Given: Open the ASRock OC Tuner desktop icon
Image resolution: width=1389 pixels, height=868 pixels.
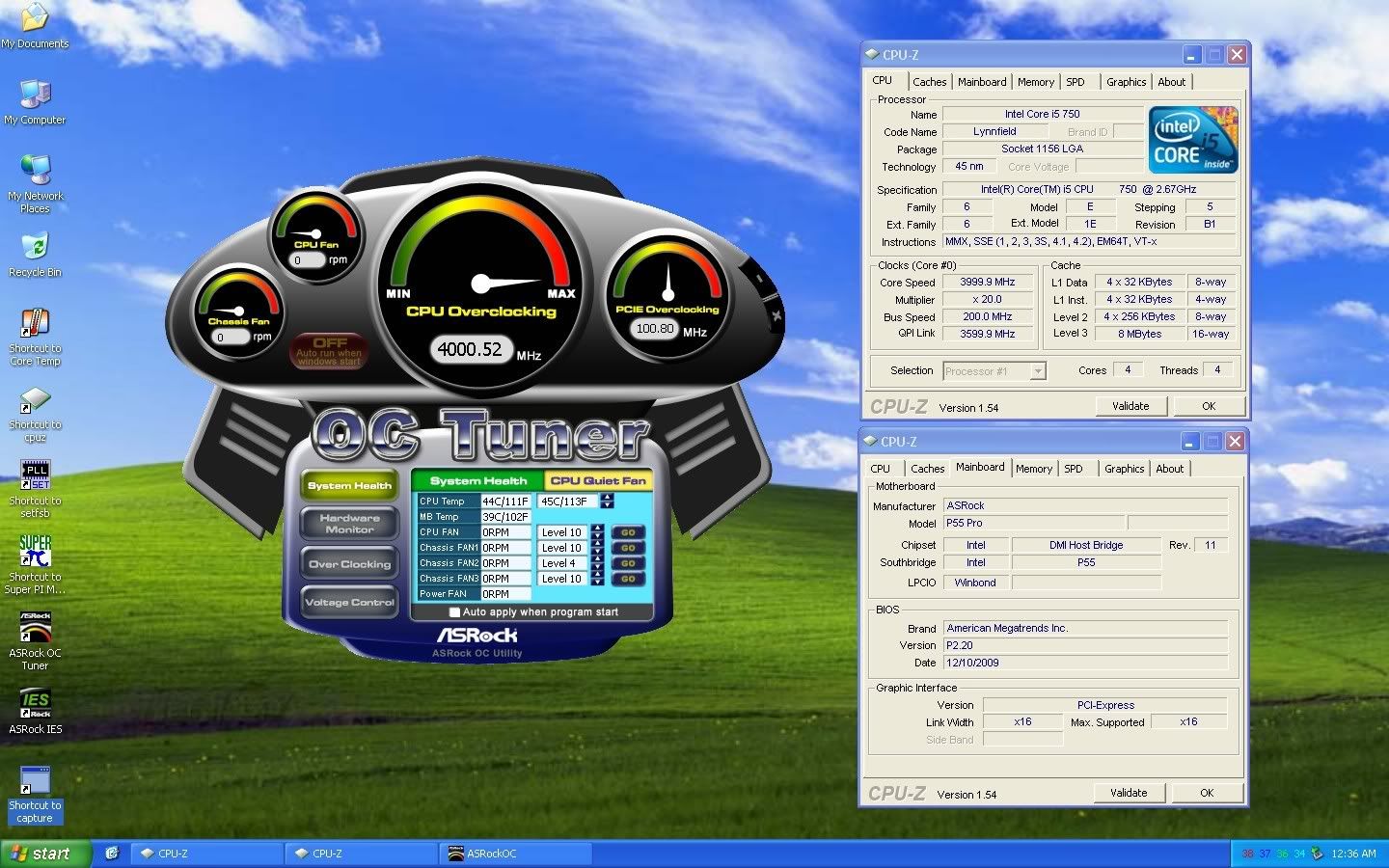Looking at the screenshot, I should 35,640.
